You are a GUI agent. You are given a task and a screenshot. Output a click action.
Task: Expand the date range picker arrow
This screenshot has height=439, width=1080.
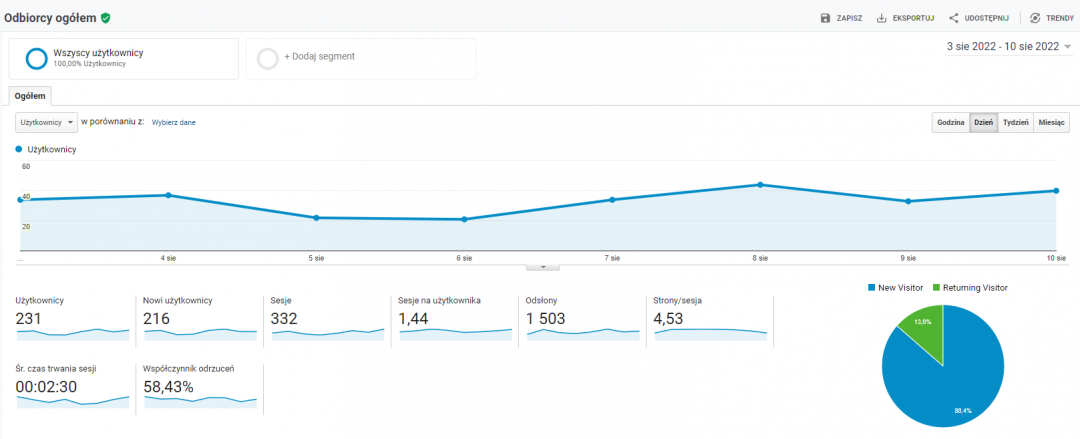pyautogui.click(x=1068, y=46)
